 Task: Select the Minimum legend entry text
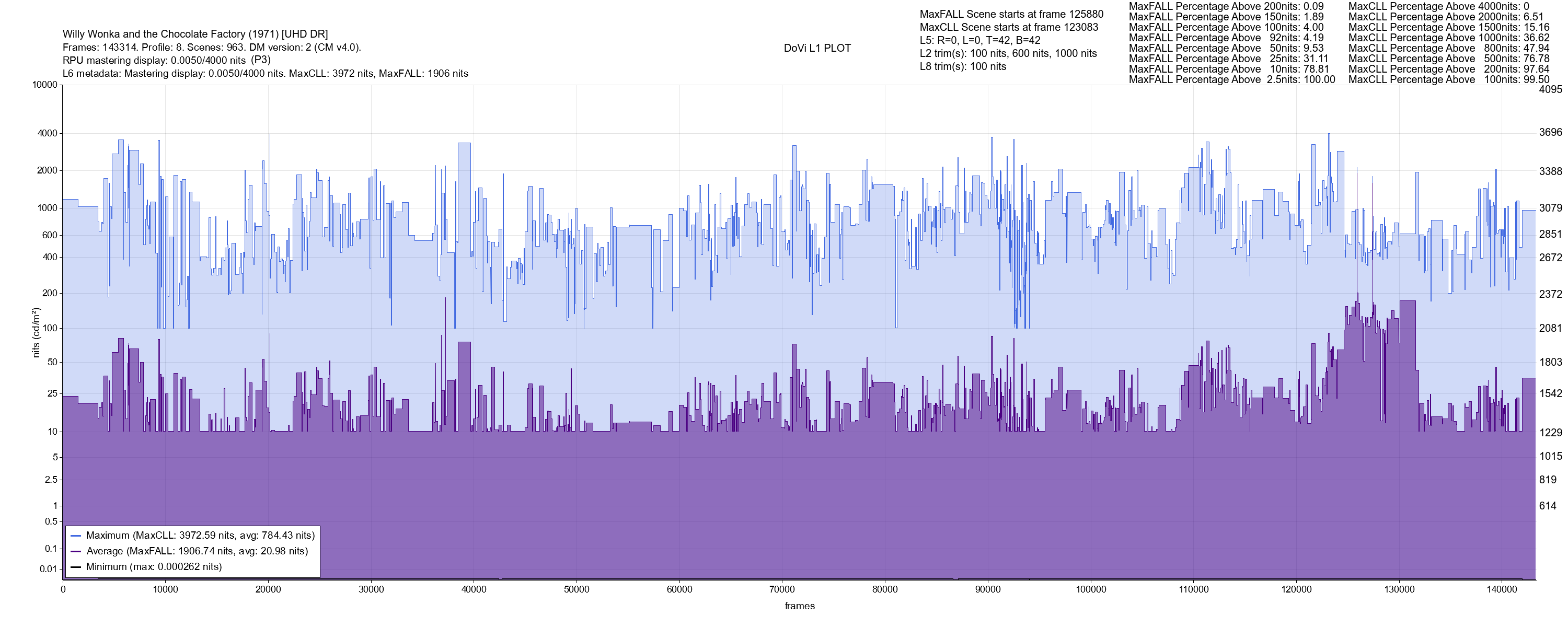tap(153, 567)
